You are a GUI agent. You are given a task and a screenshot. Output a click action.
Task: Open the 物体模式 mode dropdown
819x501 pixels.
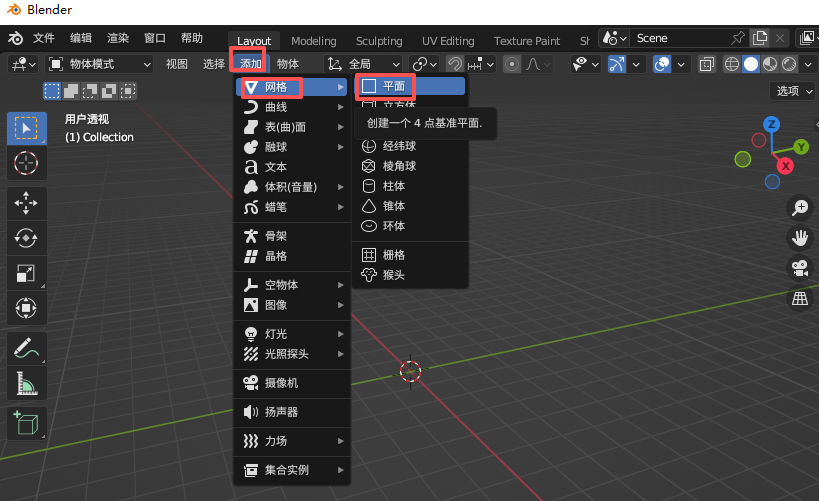point(100,64)
